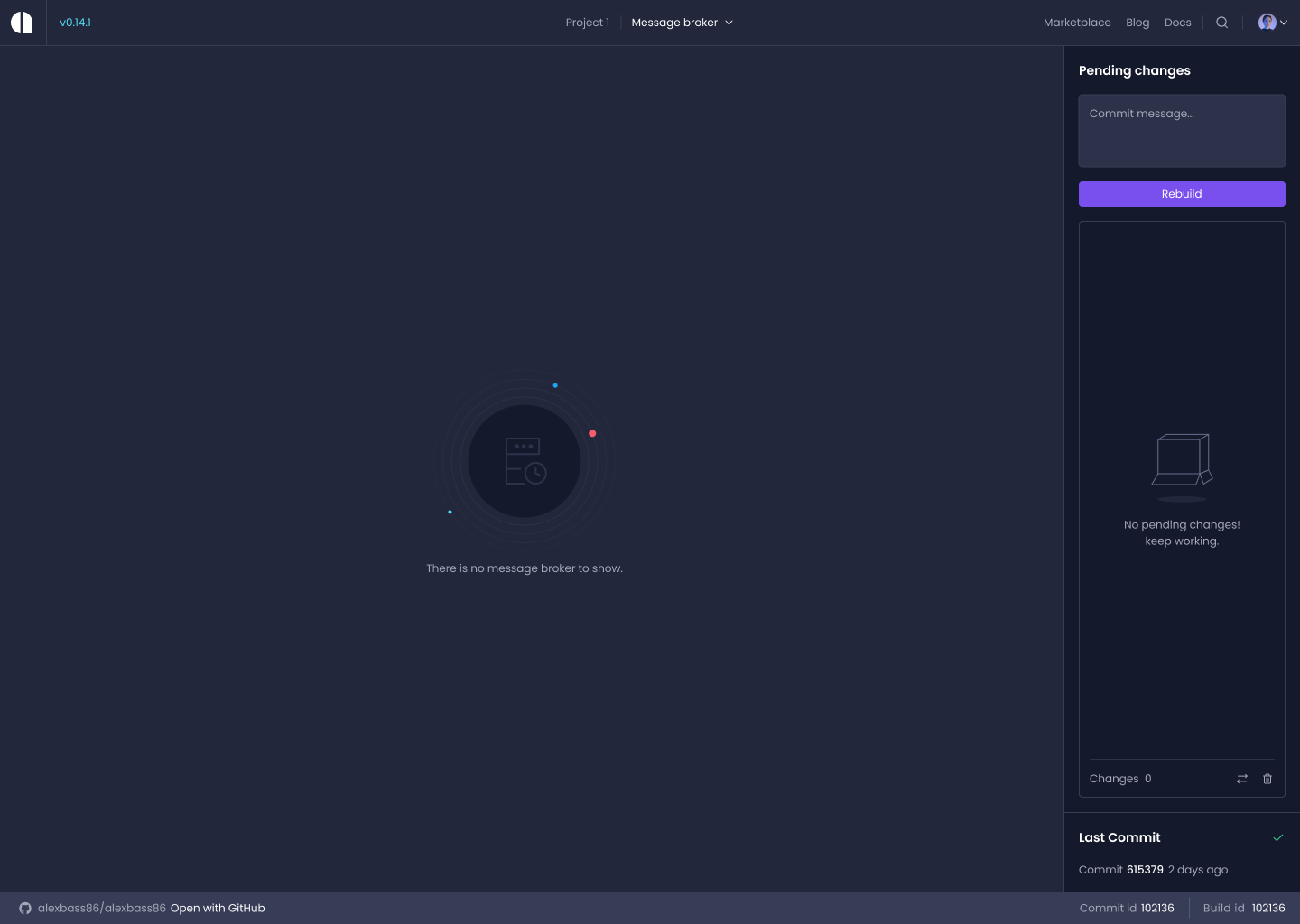The image size is (1300, 924).
Task: Click the swap changes icon
Action: coord(1242,778)
